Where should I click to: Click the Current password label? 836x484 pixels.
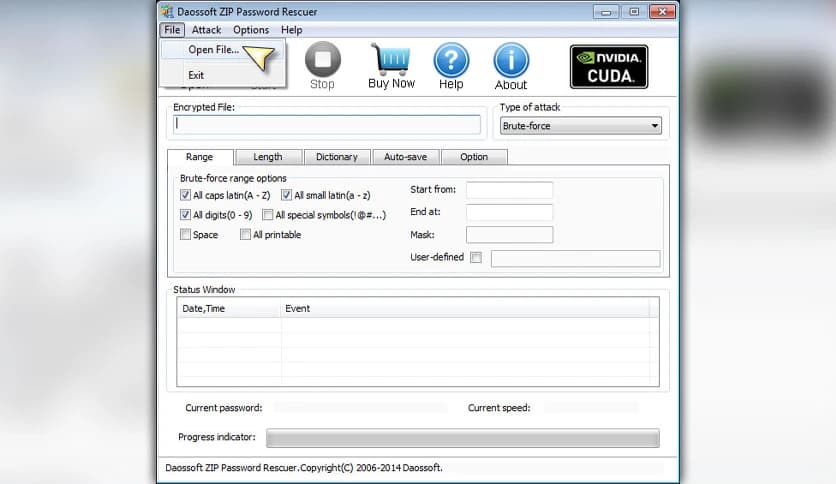[x=224, y=408]
